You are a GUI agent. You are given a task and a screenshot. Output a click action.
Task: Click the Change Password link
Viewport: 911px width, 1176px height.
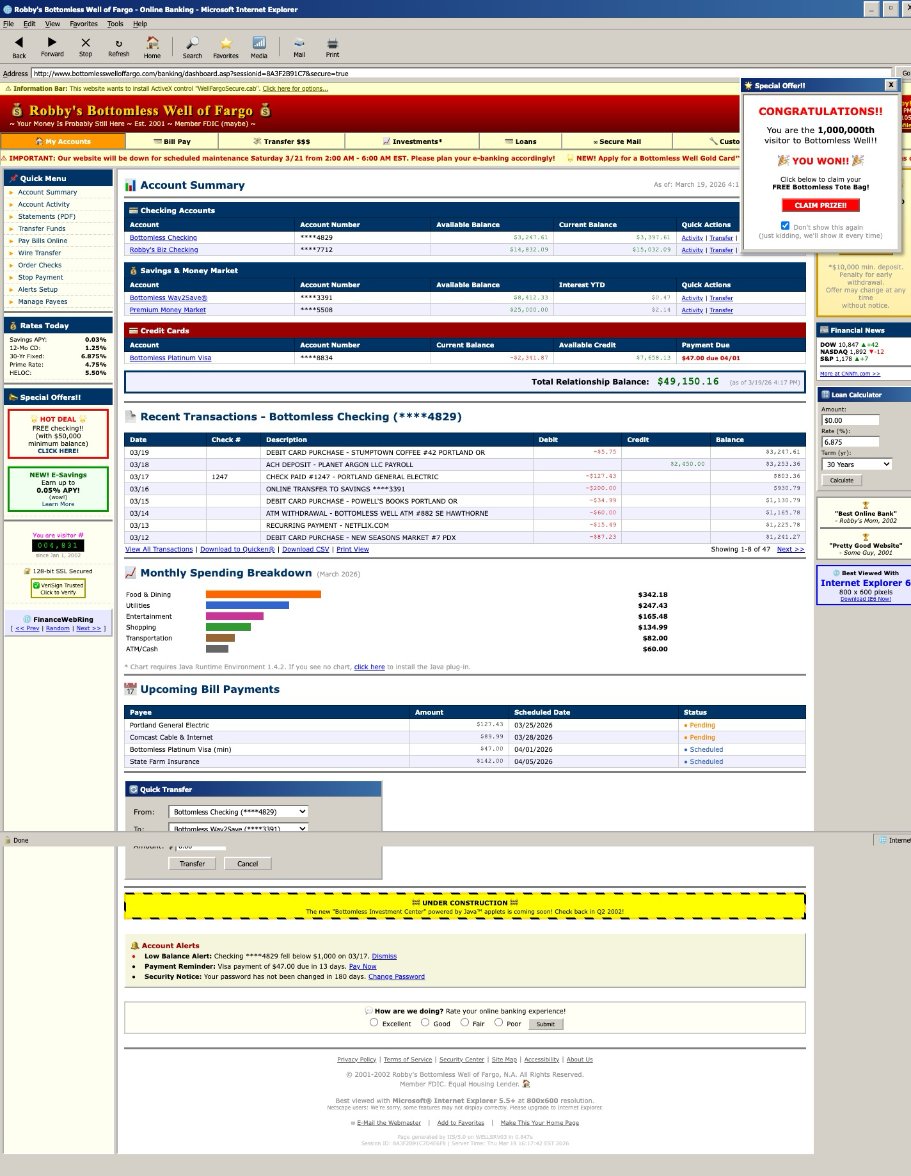point(397,976)
